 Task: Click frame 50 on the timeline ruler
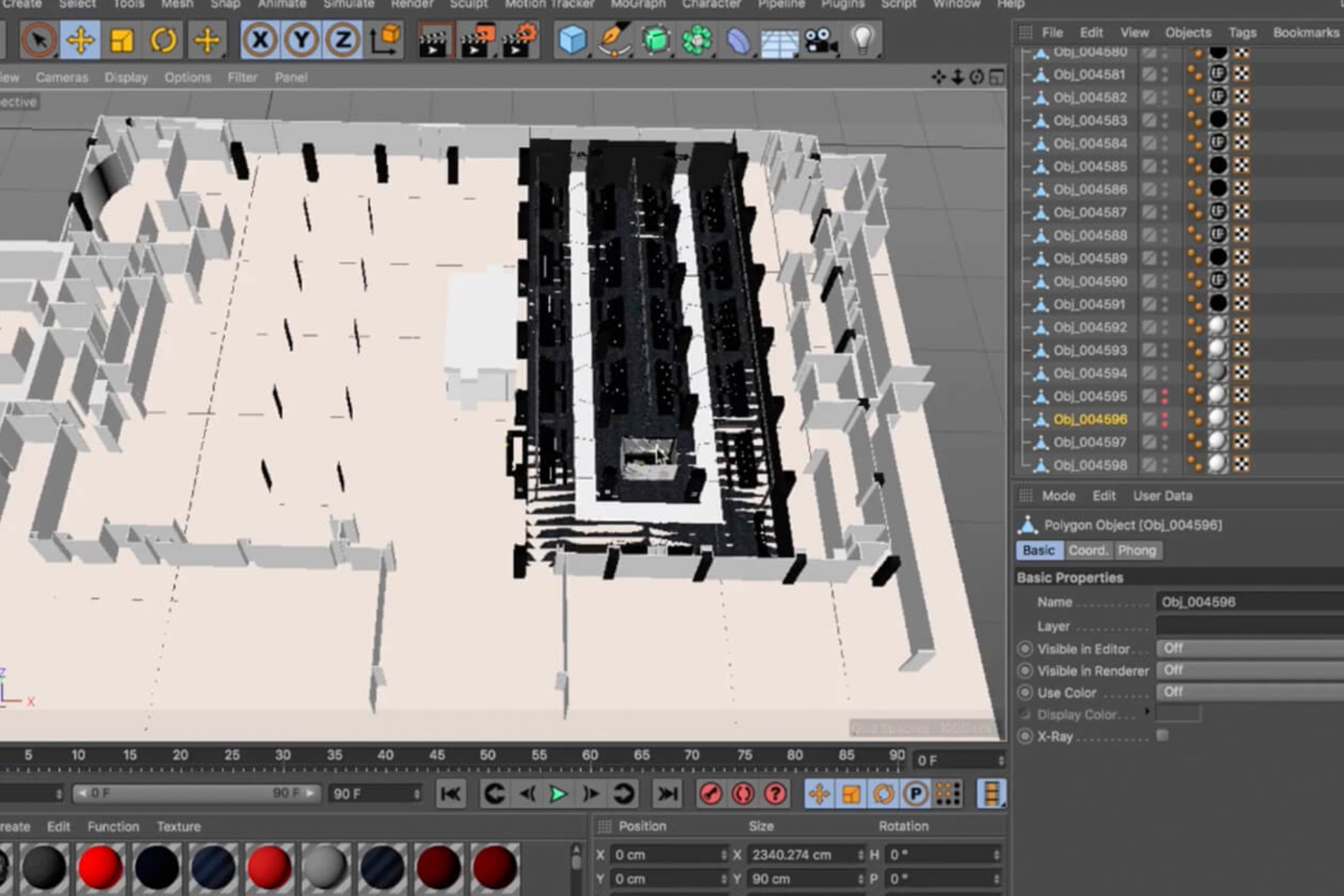pyautogui.click(x=487, y=755)
